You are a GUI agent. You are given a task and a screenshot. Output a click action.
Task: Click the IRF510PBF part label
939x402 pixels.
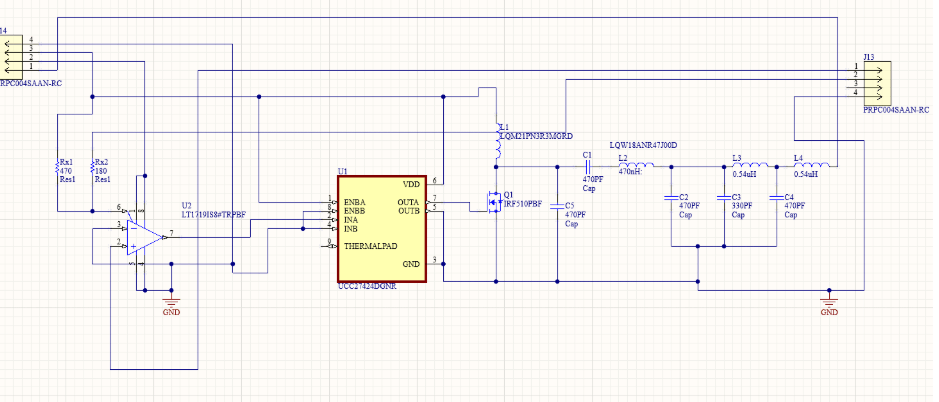(523, 204)
